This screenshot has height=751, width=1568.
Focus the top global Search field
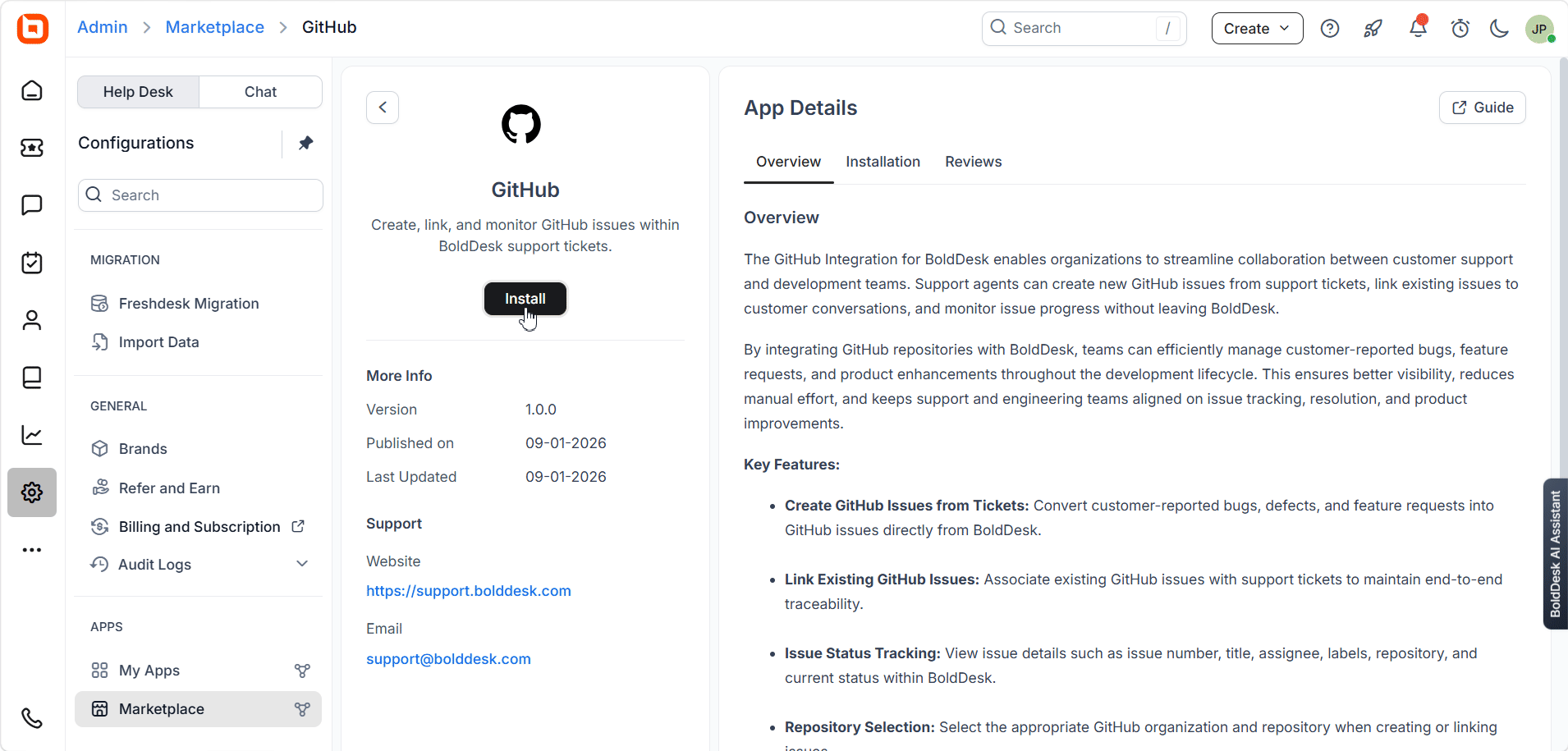click(x=1084, y=29)
